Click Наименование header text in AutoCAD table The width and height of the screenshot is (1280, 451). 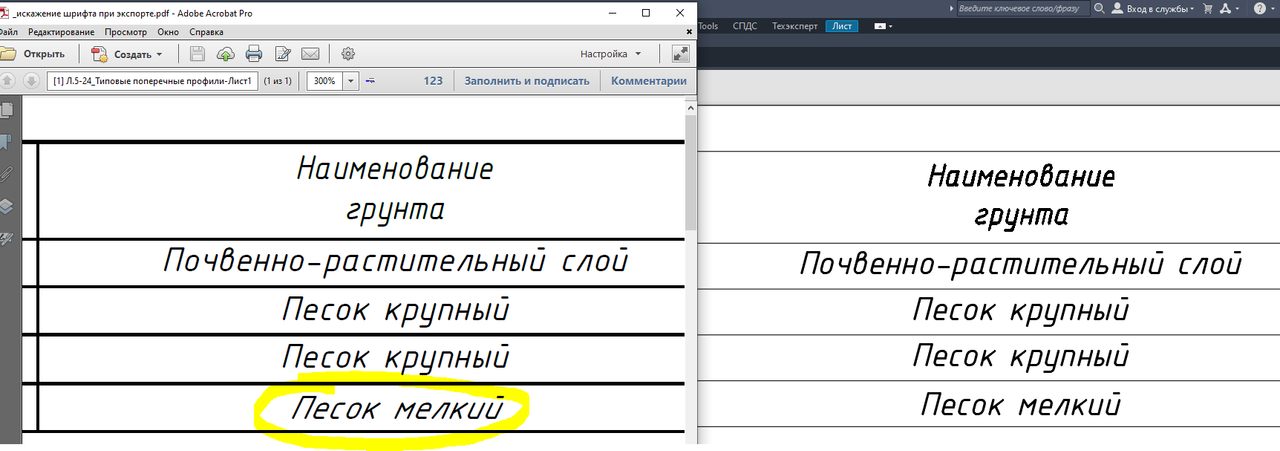pyautogui.click(x=1021, y=177)
